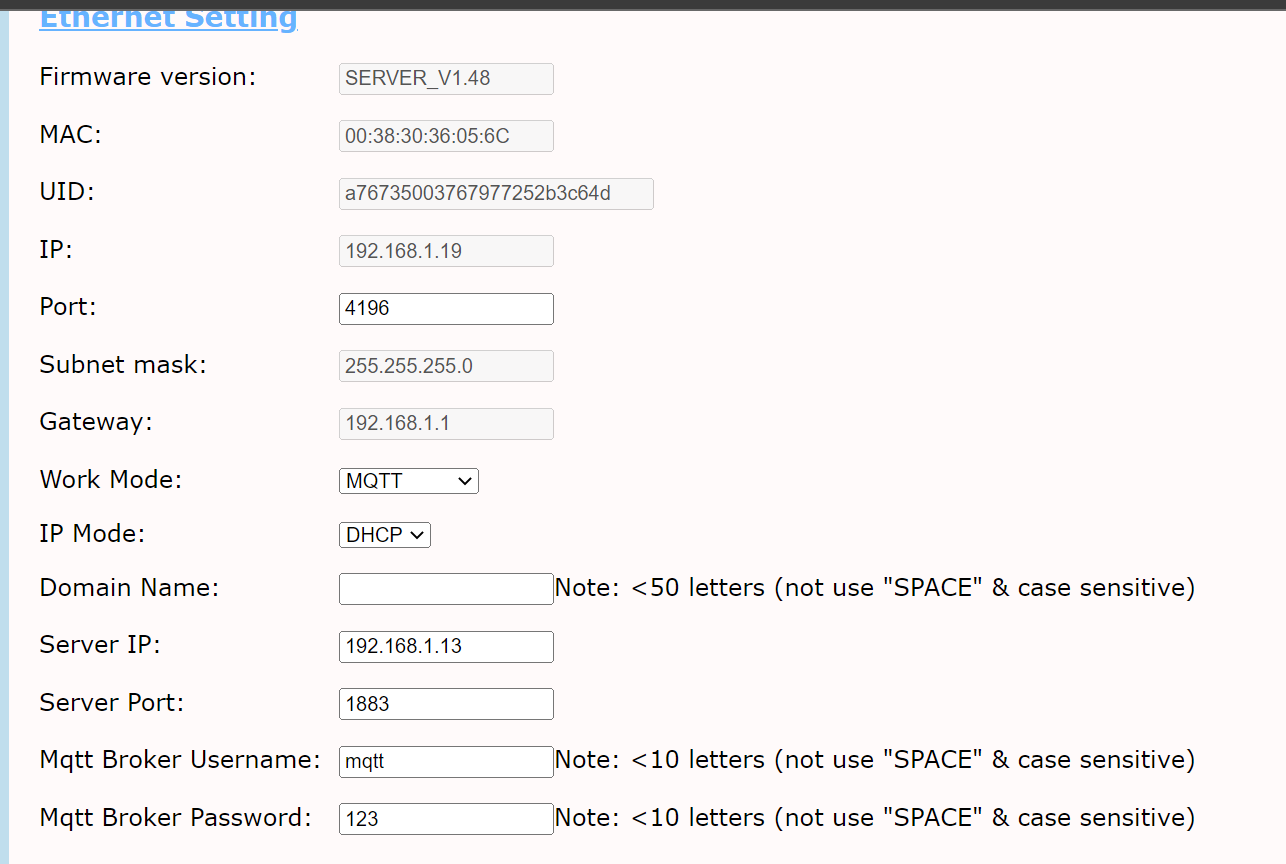This screenshot has width=1286, height=864.
Task: Click the Gateway field showing 192.168.1.1
Action: coord(446,424)
